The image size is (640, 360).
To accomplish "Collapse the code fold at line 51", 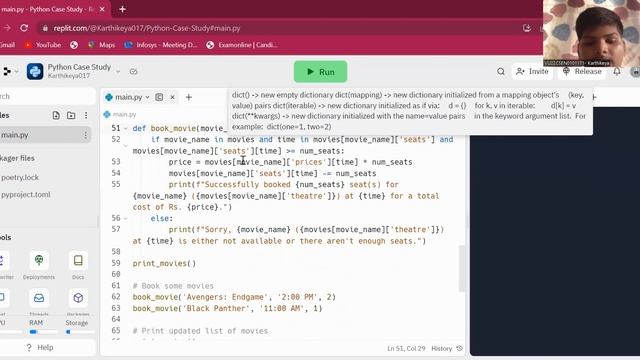I will pyautogui.click(x=126, y=129).
